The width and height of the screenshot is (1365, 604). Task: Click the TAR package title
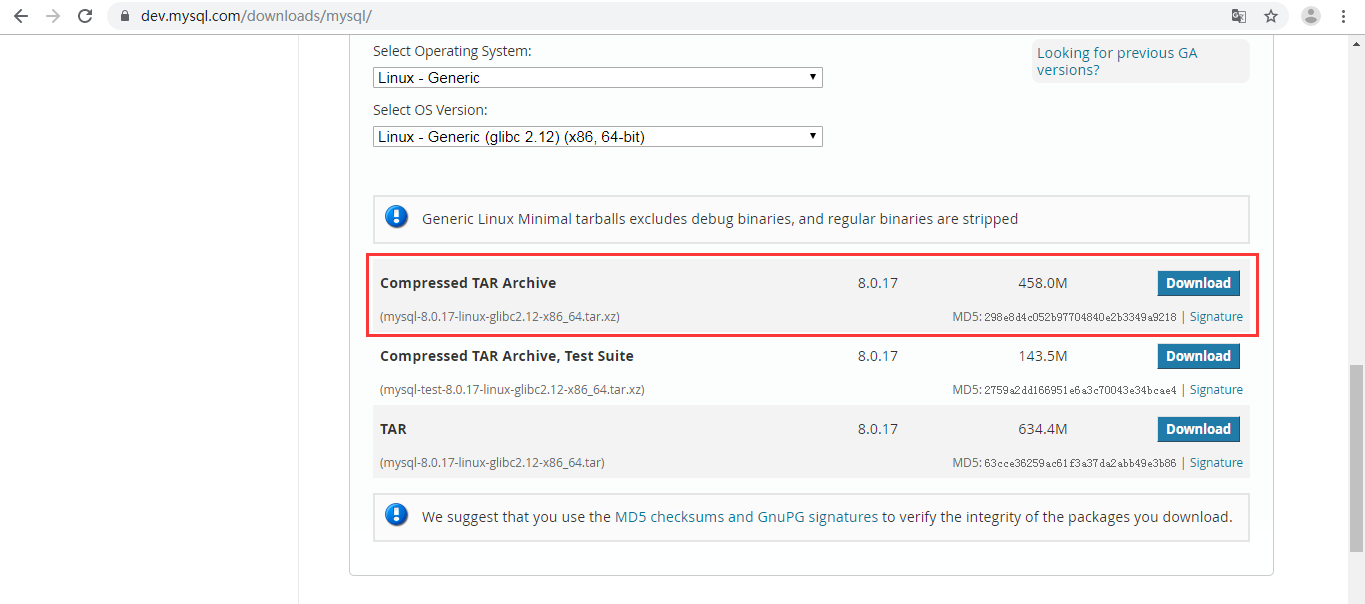point(393,429)
